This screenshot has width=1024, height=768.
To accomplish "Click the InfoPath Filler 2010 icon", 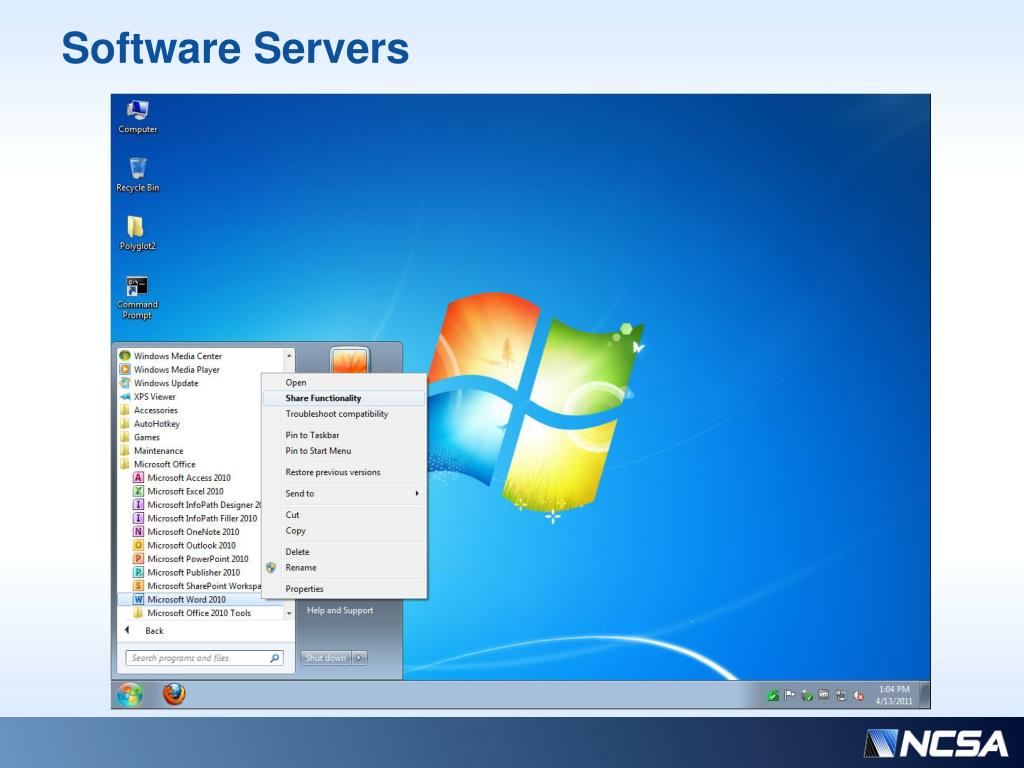I will click(138, 518).
